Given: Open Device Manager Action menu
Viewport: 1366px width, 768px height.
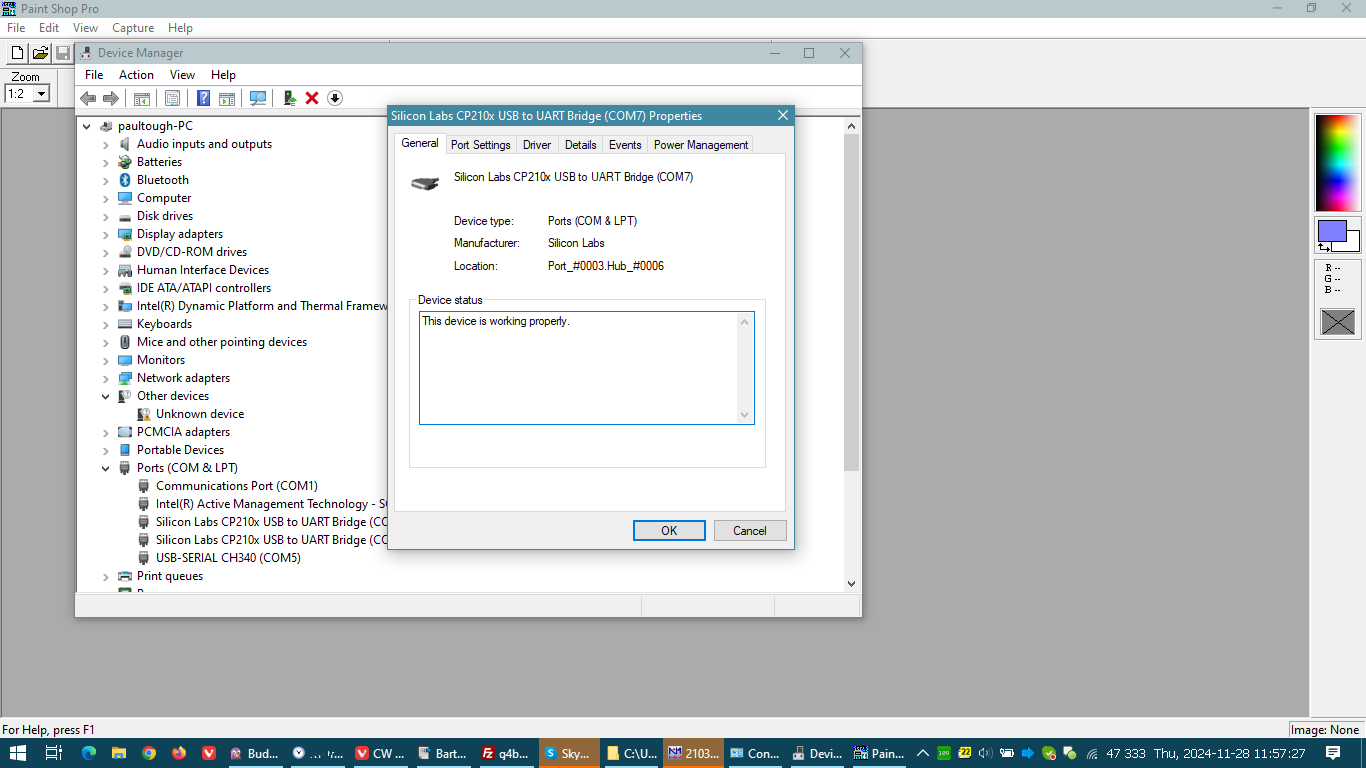Looking at the screenshot, I should [x=136, y=75].
